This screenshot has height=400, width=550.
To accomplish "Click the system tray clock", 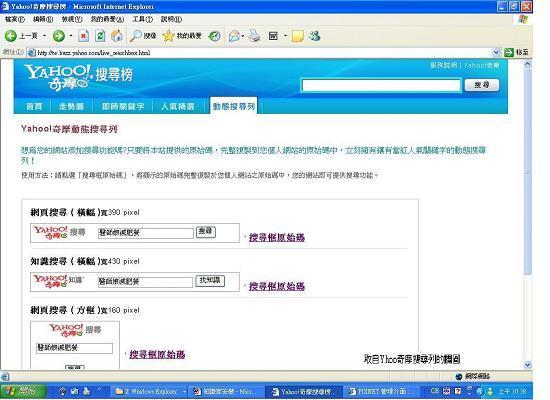I will click(513, 391).
